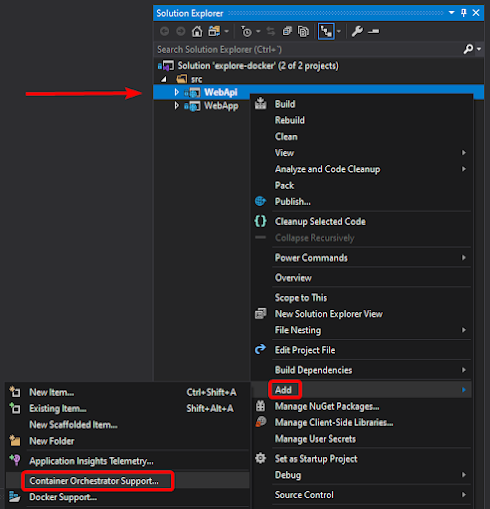The width and height of the screenshot is (490, 509).
Task: Click the Pending Changes Filter clock icon
Action: click(x=246, y=32)
